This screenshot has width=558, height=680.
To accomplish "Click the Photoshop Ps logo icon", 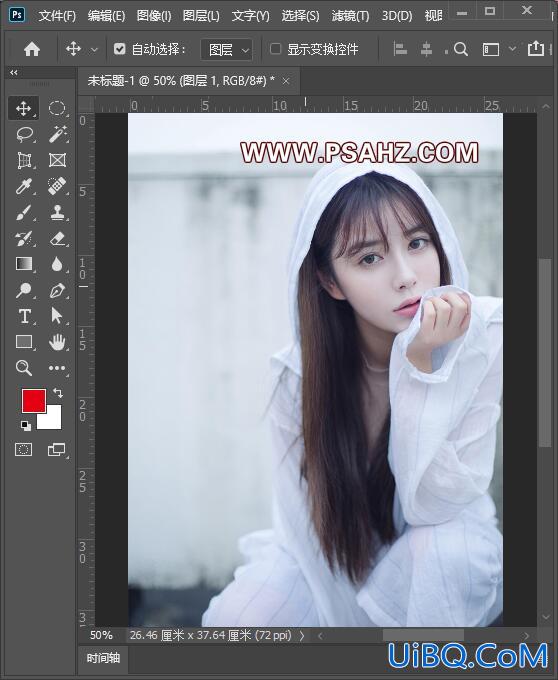I will [17, 15].
